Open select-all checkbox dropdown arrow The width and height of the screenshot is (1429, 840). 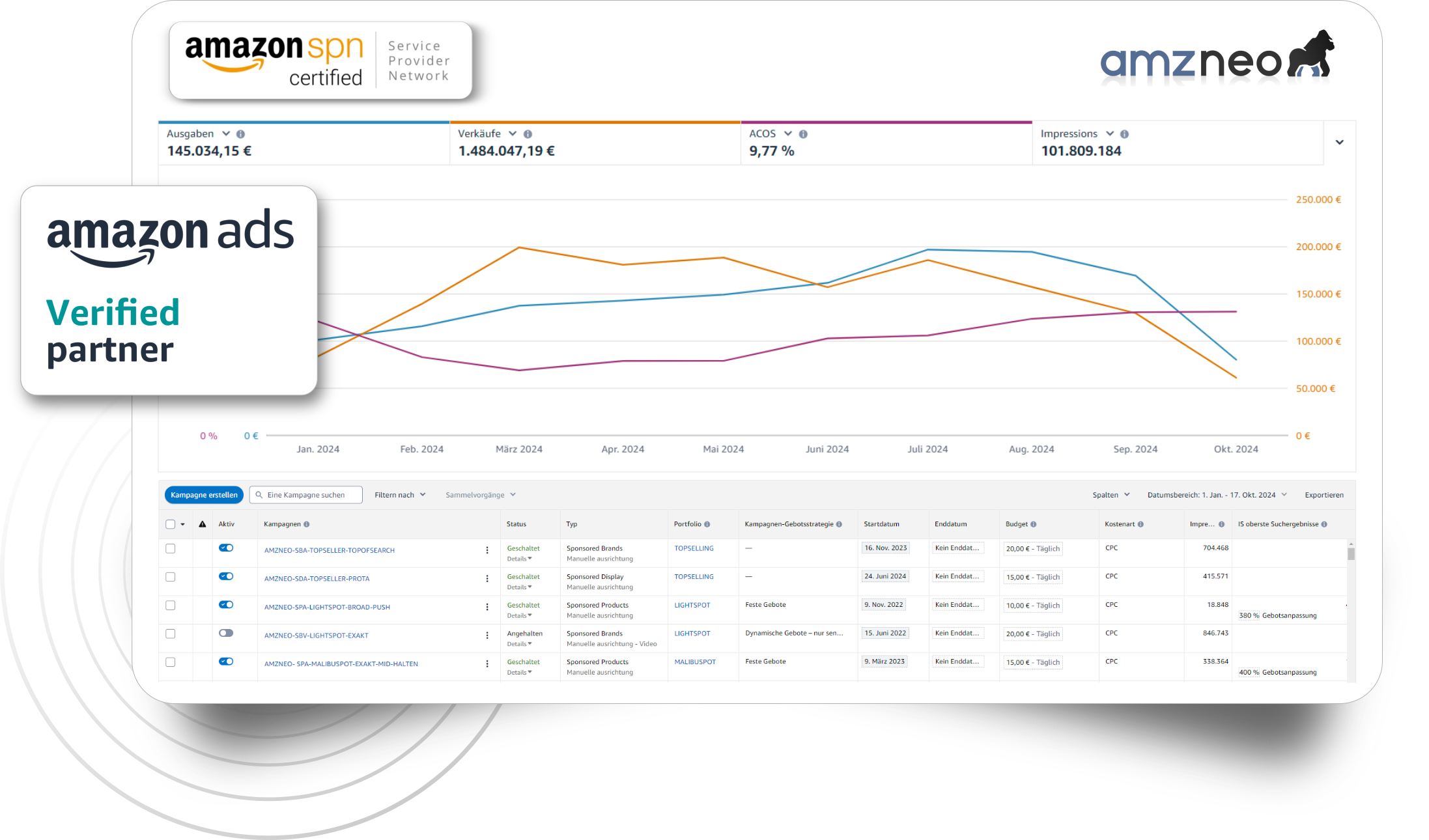183,525
